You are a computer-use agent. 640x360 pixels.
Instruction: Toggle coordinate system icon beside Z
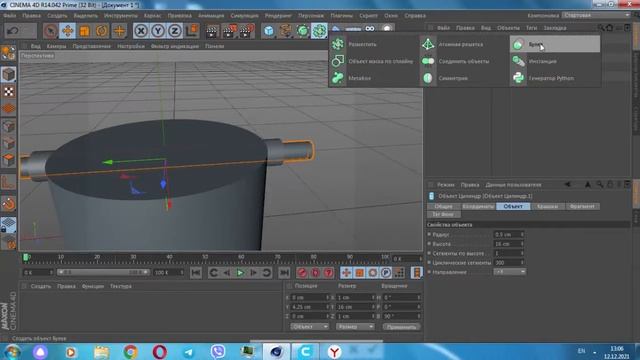point(192,31)
